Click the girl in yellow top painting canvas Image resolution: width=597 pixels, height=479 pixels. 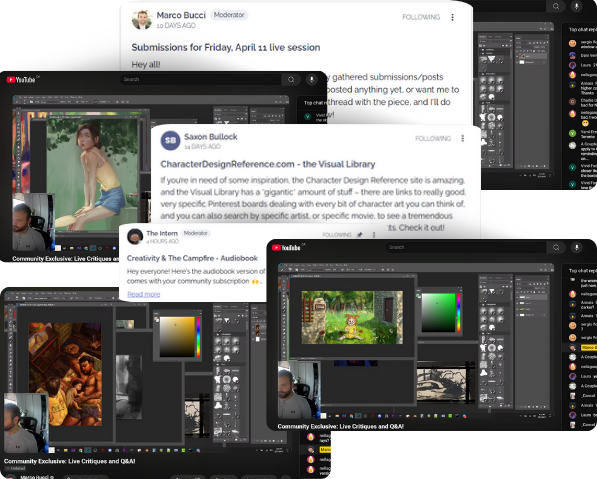(92, 173)
